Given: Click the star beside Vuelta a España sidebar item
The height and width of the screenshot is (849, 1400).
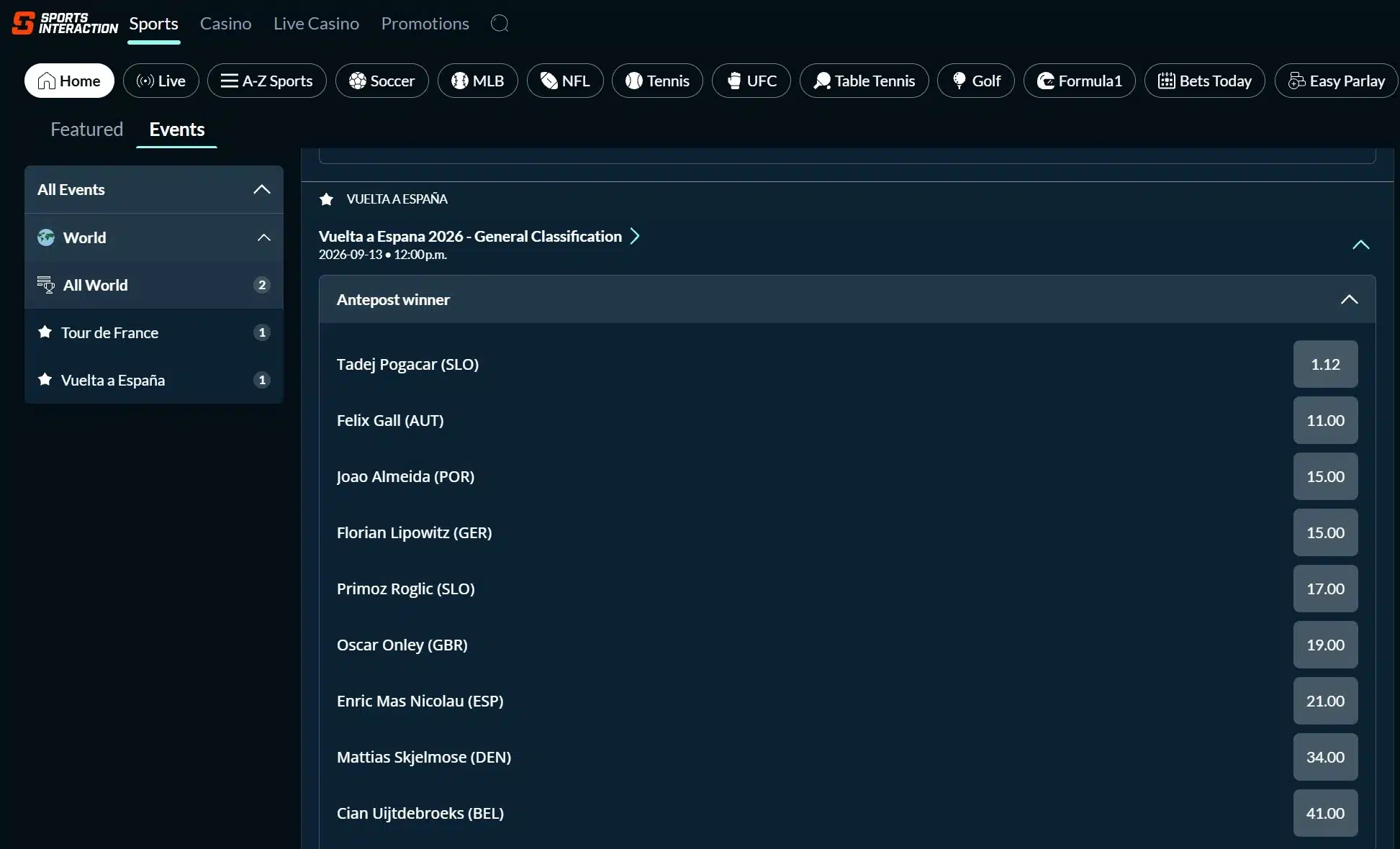Looking at the screenshot, I should 45,379.
